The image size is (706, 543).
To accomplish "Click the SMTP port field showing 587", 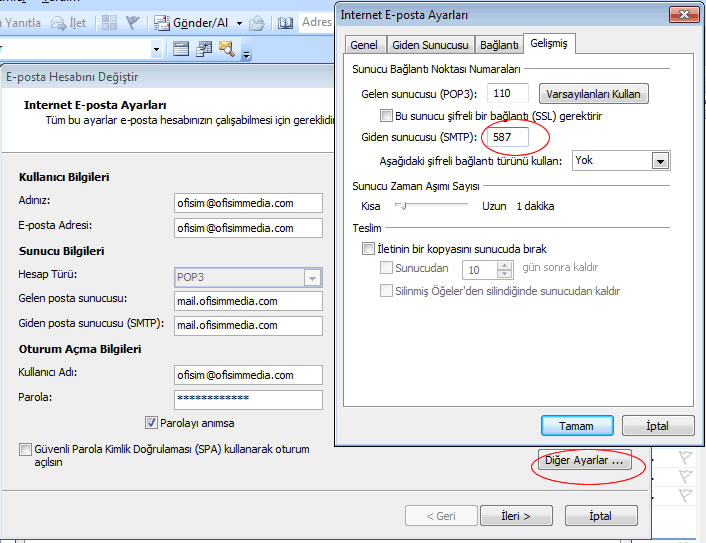I will click(507, 137).
